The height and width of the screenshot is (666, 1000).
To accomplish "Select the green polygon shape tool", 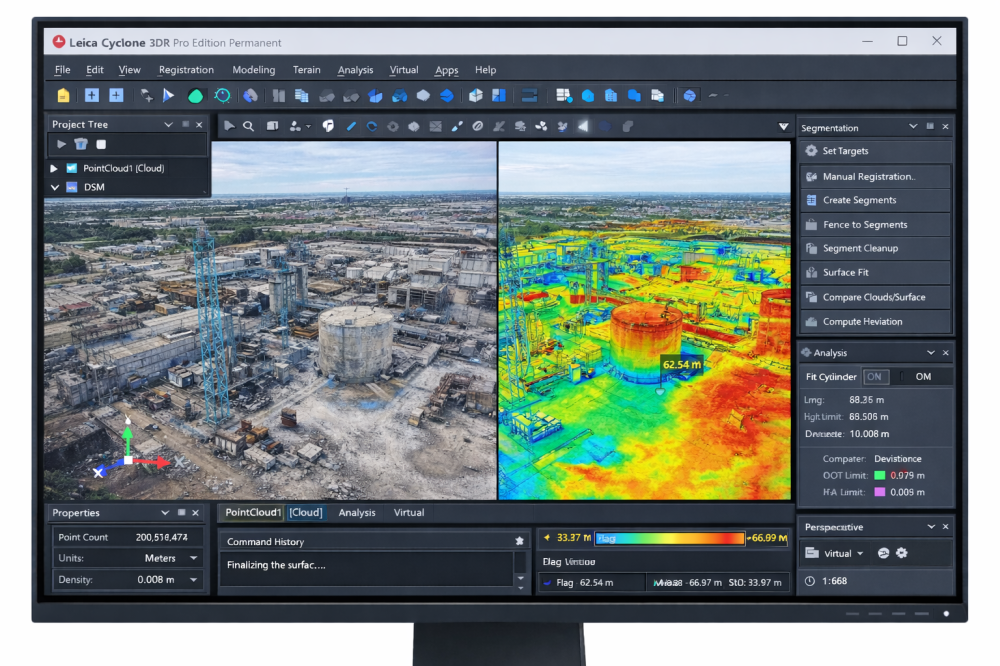I will (x=196, y=96).
